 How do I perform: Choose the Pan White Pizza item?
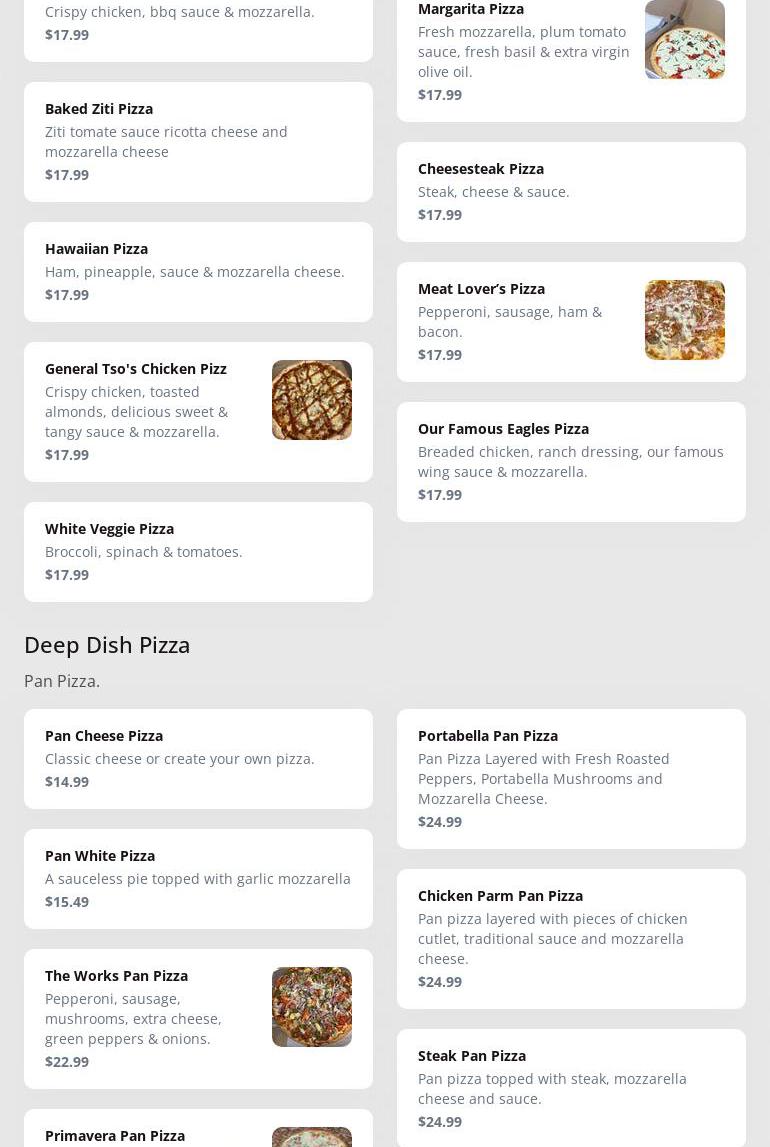[x=198, y=878]
